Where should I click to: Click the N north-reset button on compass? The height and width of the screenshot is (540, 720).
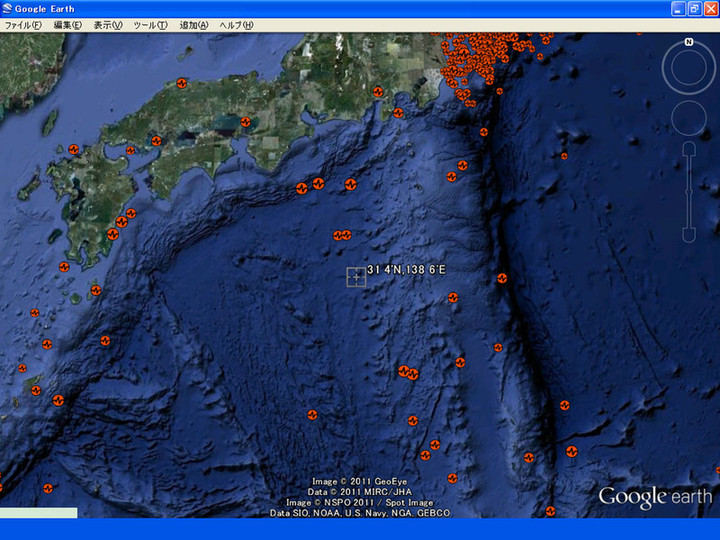(689, 43)
